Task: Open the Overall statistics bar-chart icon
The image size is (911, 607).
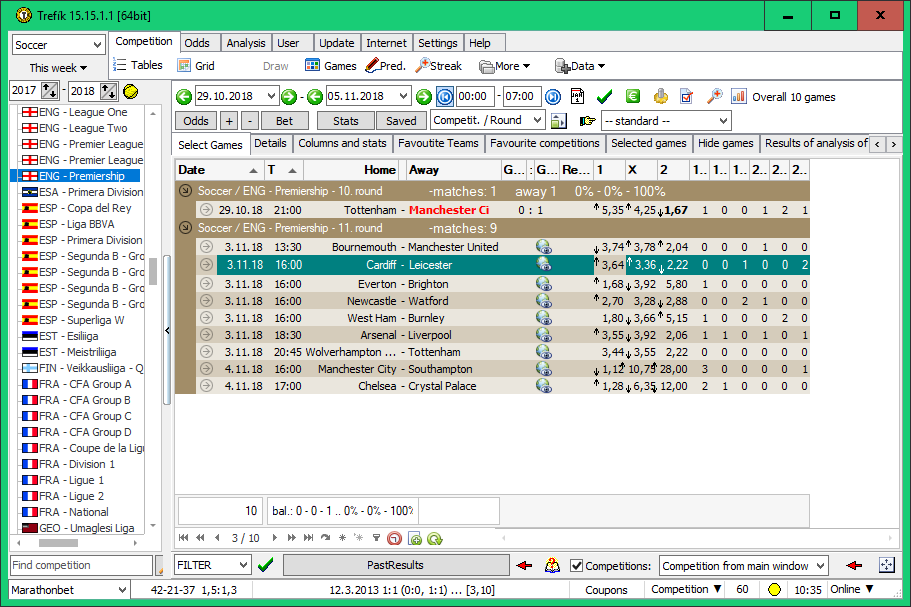Action: click(x=738, y=96)
